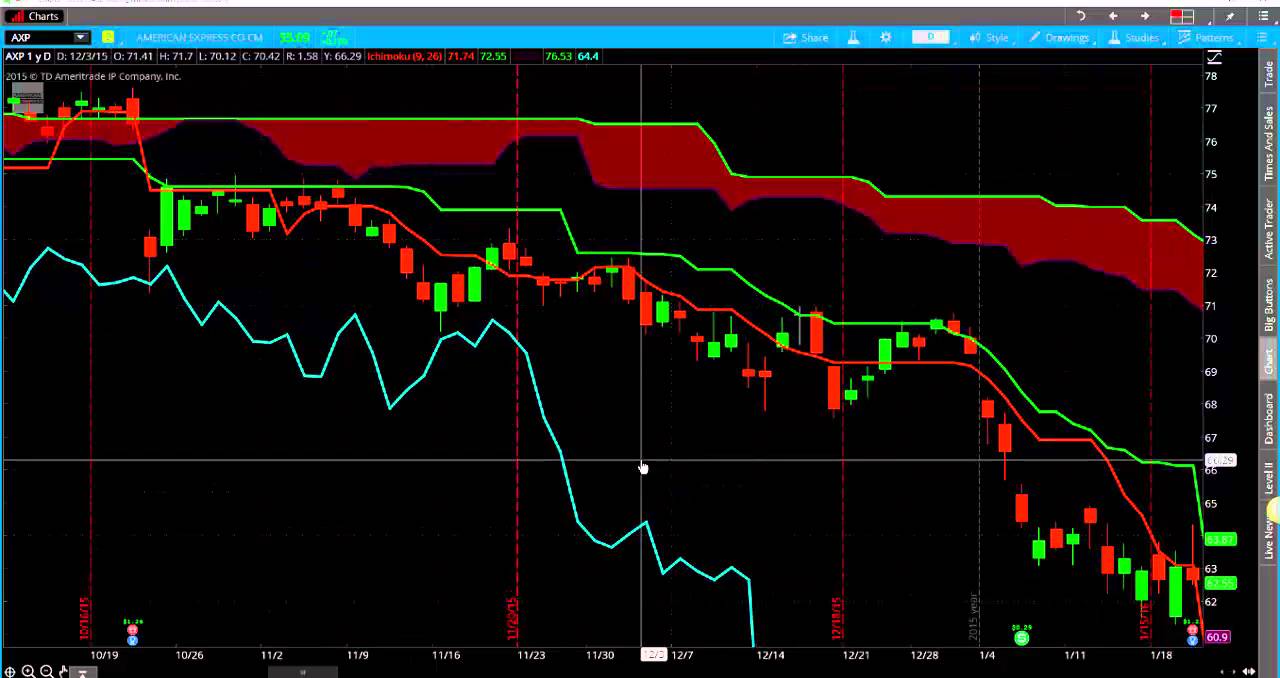Click the 10/16/15 expiration marker

86,618
